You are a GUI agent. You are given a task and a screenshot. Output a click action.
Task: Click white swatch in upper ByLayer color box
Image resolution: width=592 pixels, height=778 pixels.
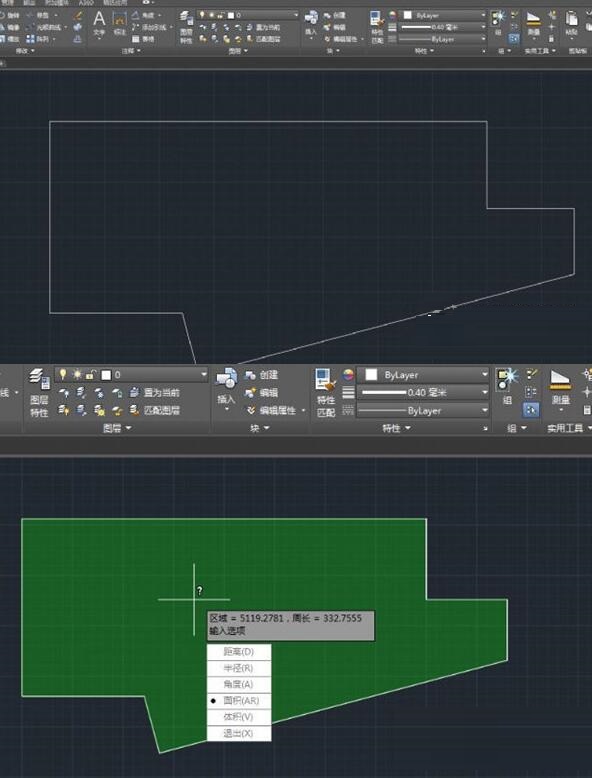click(407, 15)
